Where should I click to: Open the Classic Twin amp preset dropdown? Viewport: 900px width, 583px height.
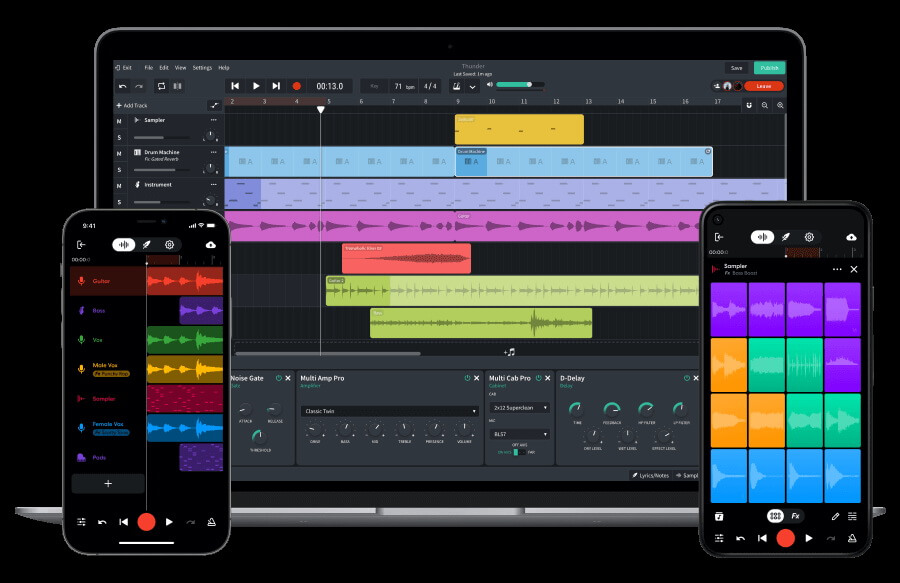[389, 411]
